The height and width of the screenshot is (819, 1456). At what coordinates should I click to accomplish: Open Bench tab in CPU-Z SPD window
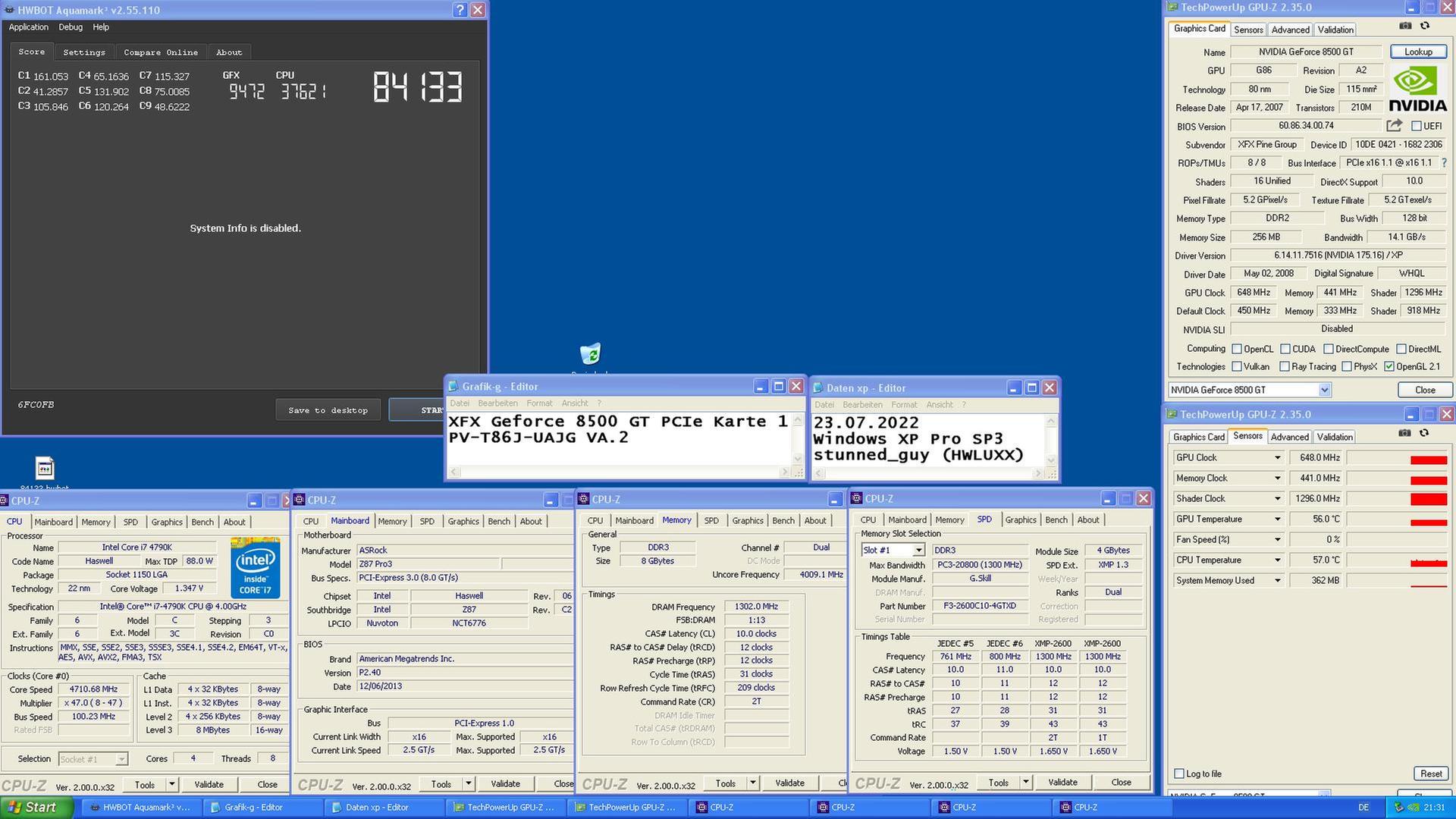[x=1056, y=520]
